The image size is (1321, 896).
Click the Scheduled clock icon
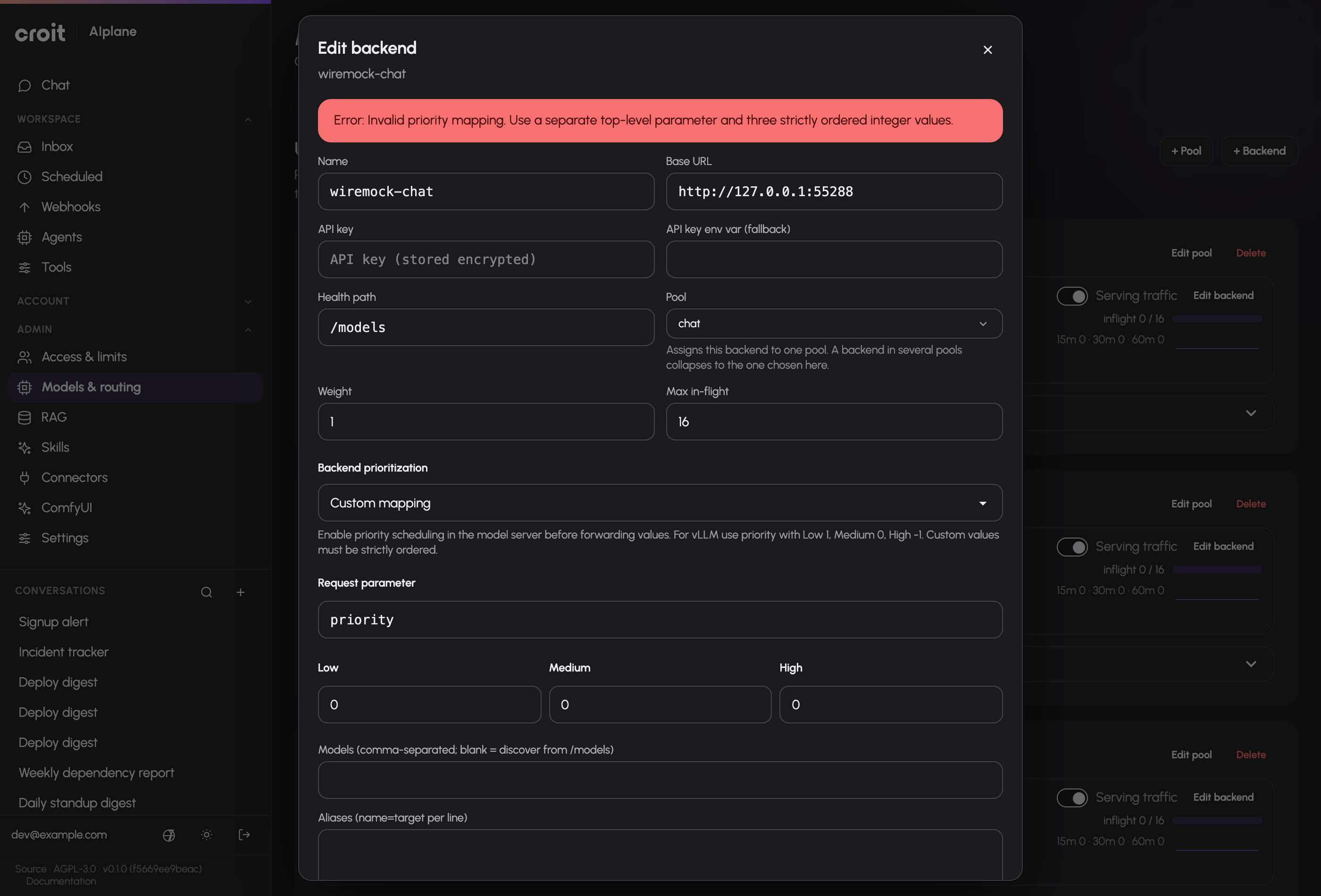tap(24, 177)
